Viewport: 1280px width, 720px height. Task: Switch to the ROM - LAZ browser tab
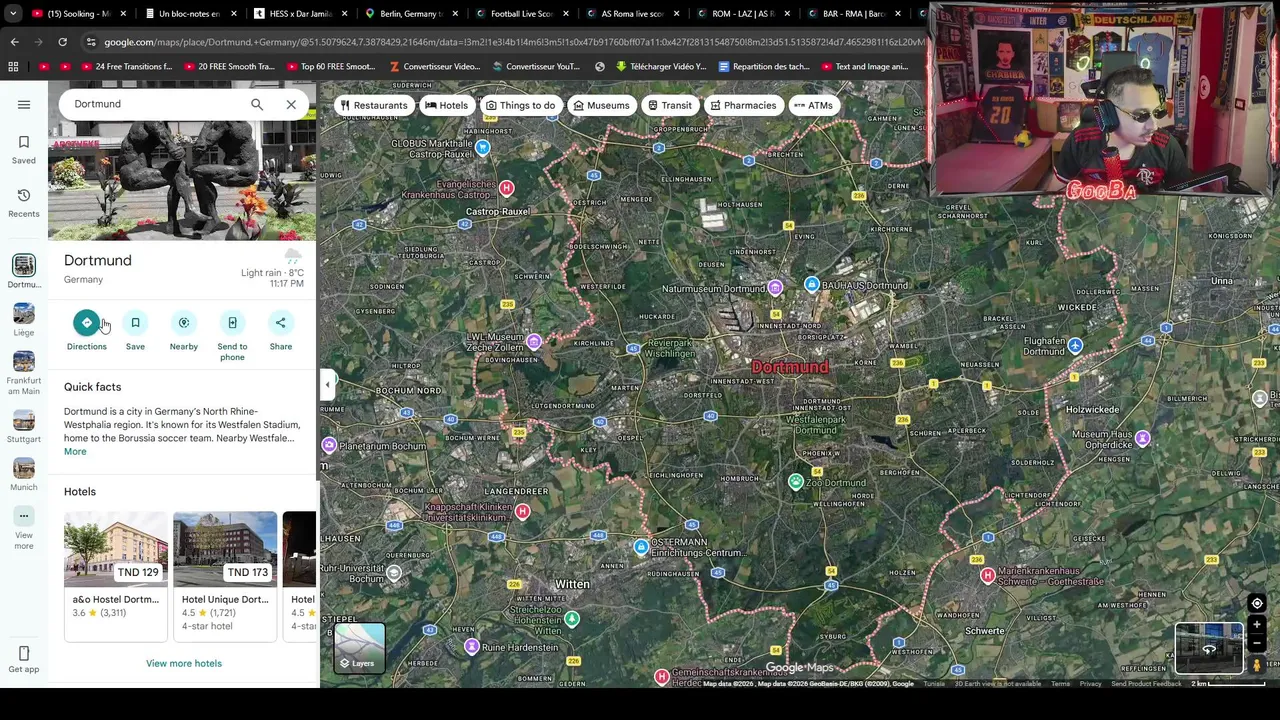[x=741, y=14]
